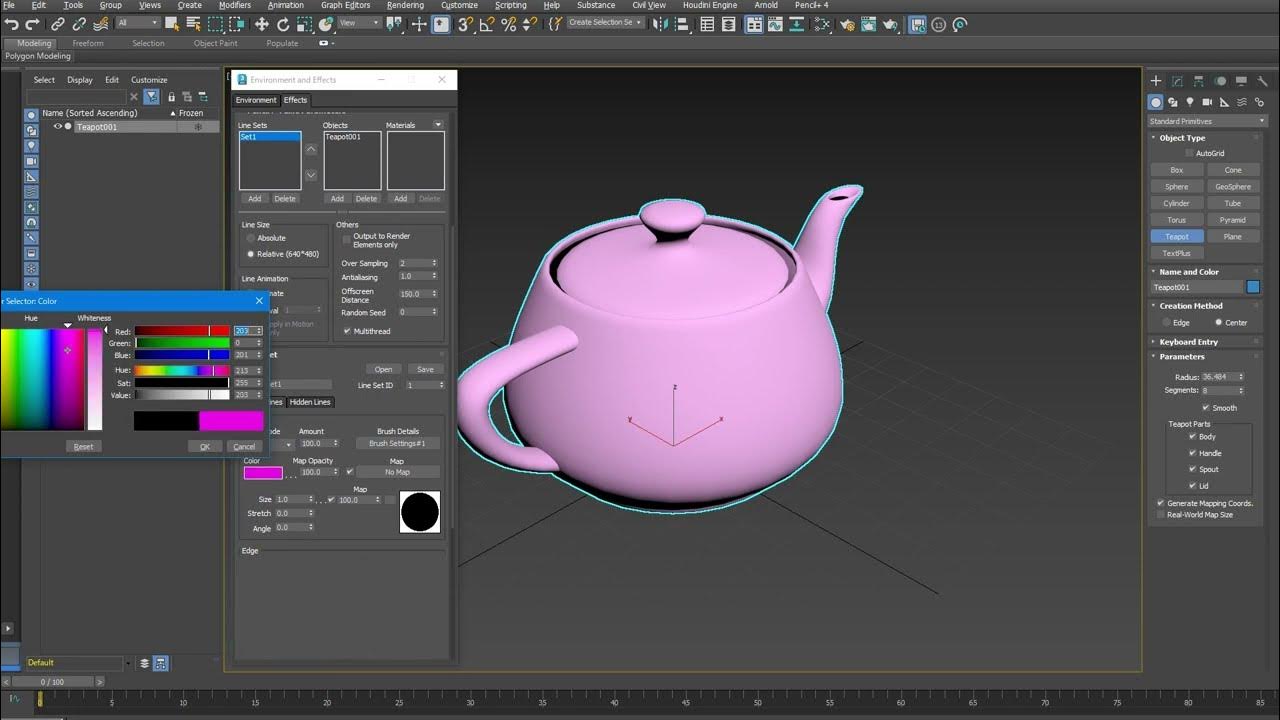The height and width of the screenshot is (720, 1280).
Task: Toggle the 3D Snaps icon
Action: [465, 24]
